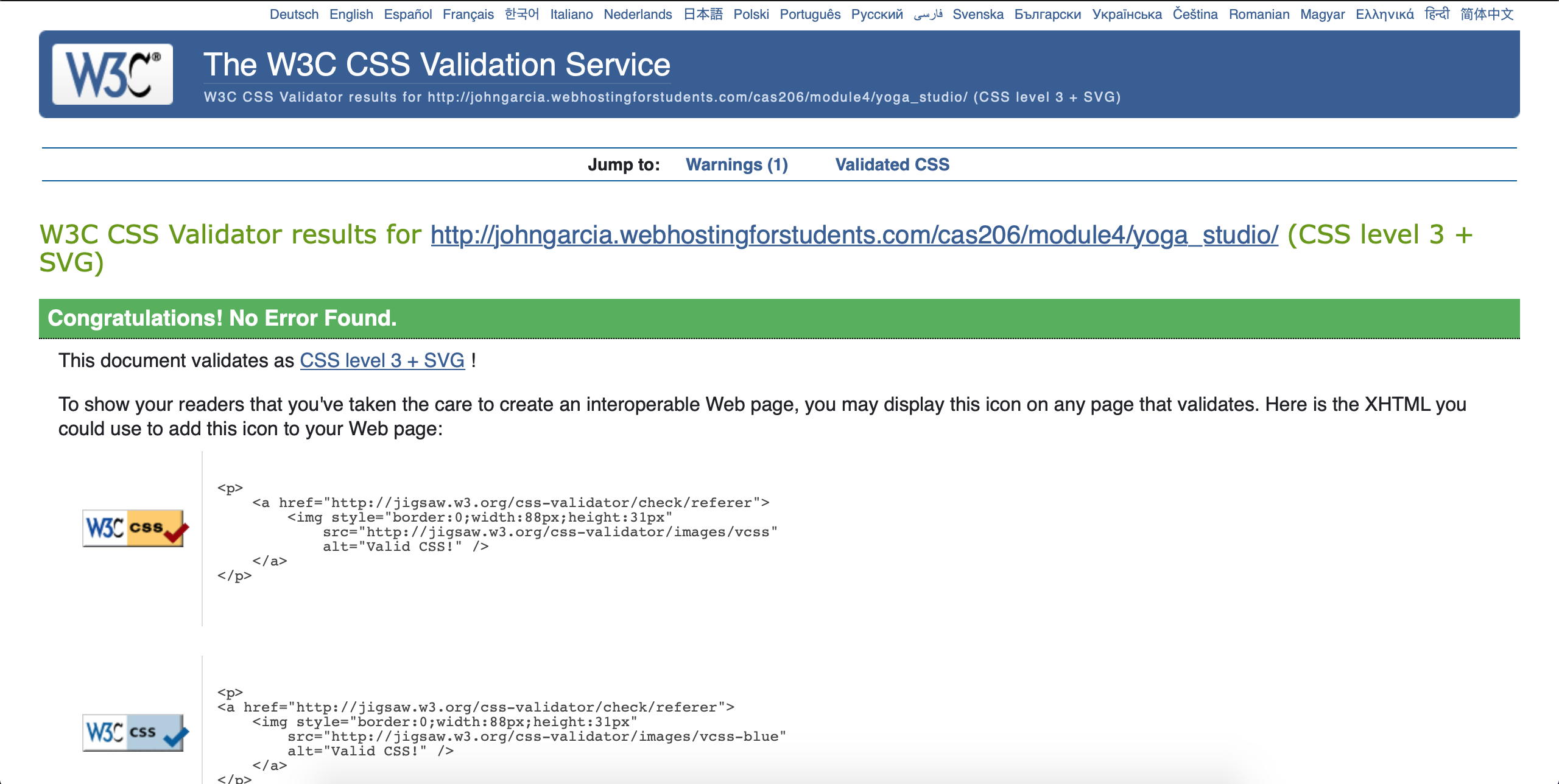
Task: Switch language to Italiano
Action: click(x=571, y=14)
